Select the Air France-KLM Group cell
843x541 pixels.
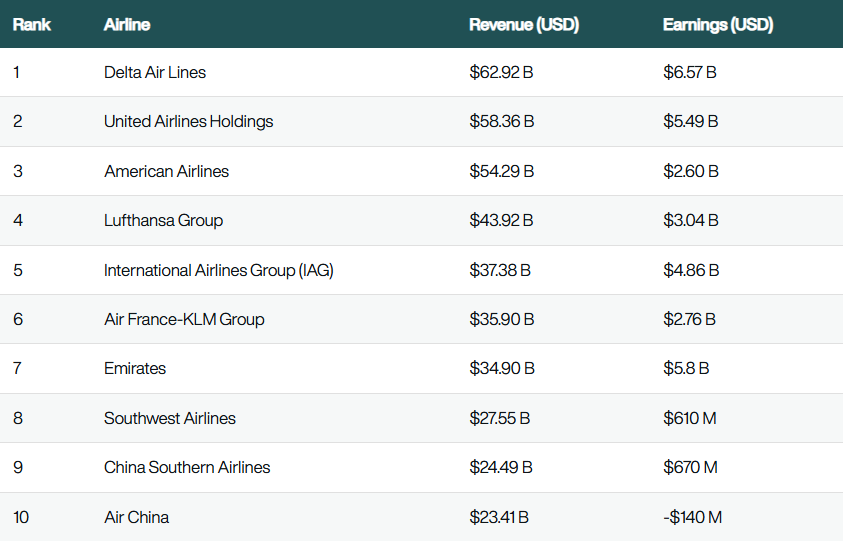click(x=184, y=320)
